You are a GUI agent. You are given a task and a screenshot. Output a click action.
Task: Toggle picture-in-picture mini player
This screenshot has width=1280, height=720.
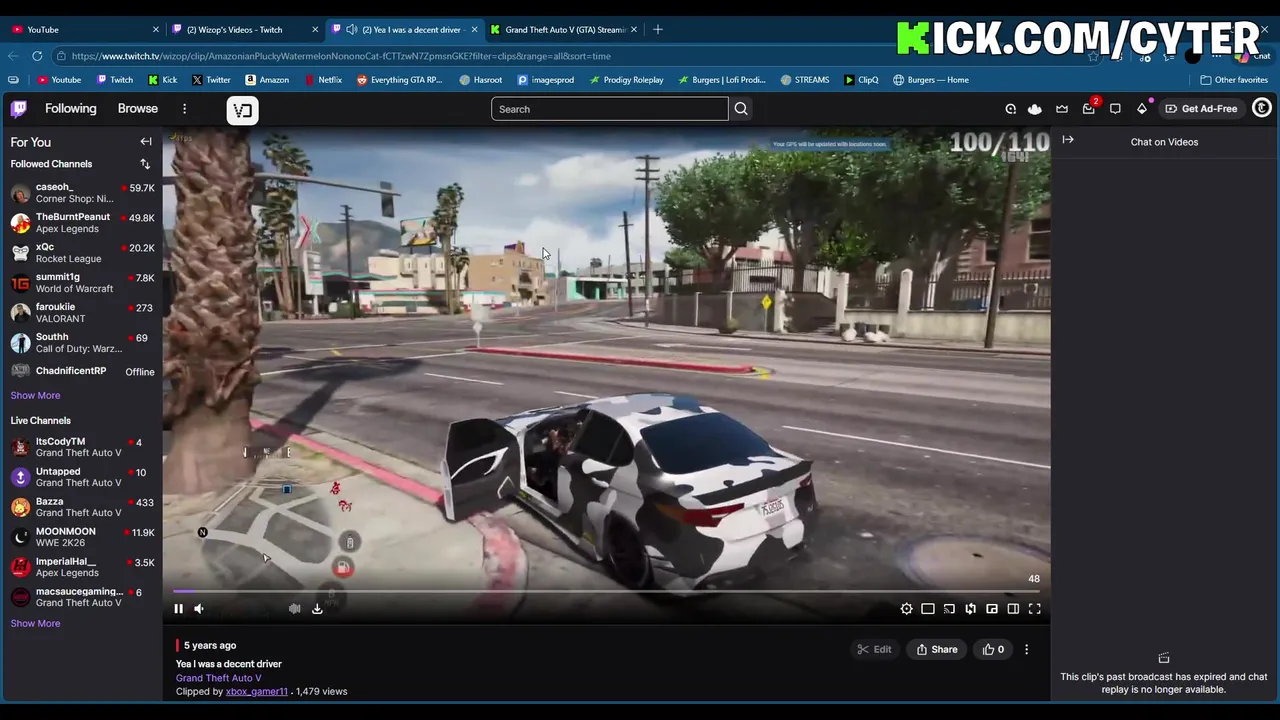pyautogui.click(x=992, y=608)
